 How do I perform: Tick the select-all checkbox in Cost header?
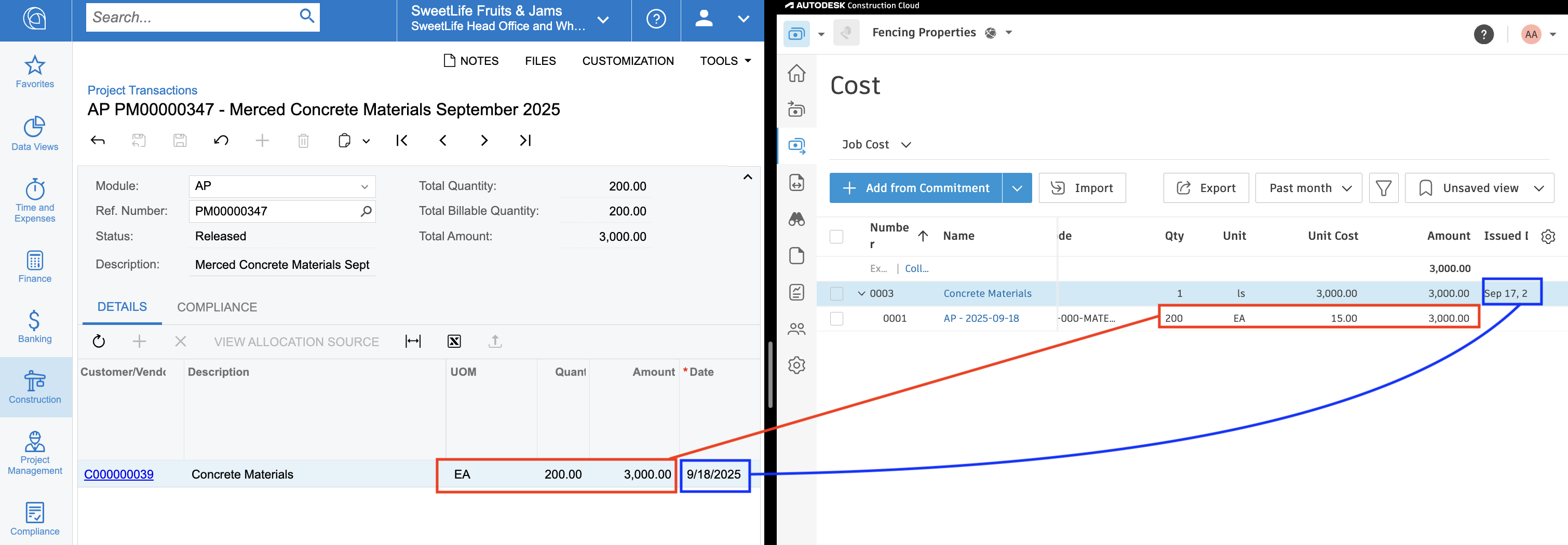pos(836,237)
